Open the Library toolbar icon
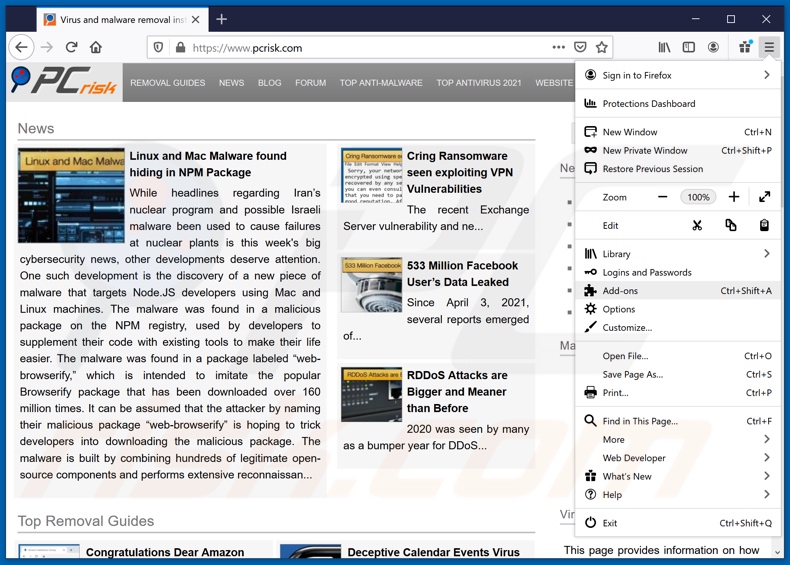The image size is (790, 565). tap(664, 47)
